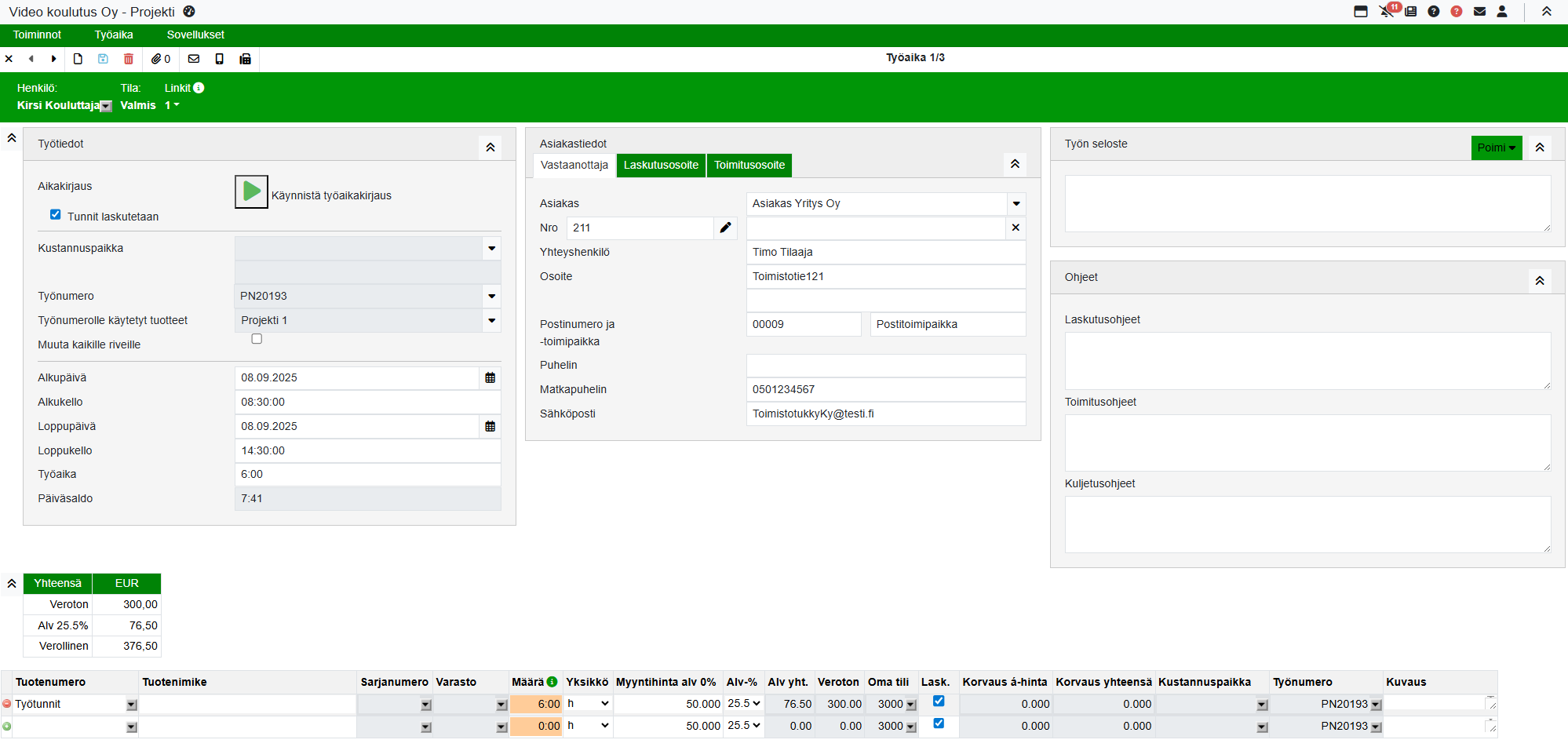Viewport: 1568px width, 747px height.
Task: Collapse the Työtiedot panel
Action: click(x=490, y=148)
